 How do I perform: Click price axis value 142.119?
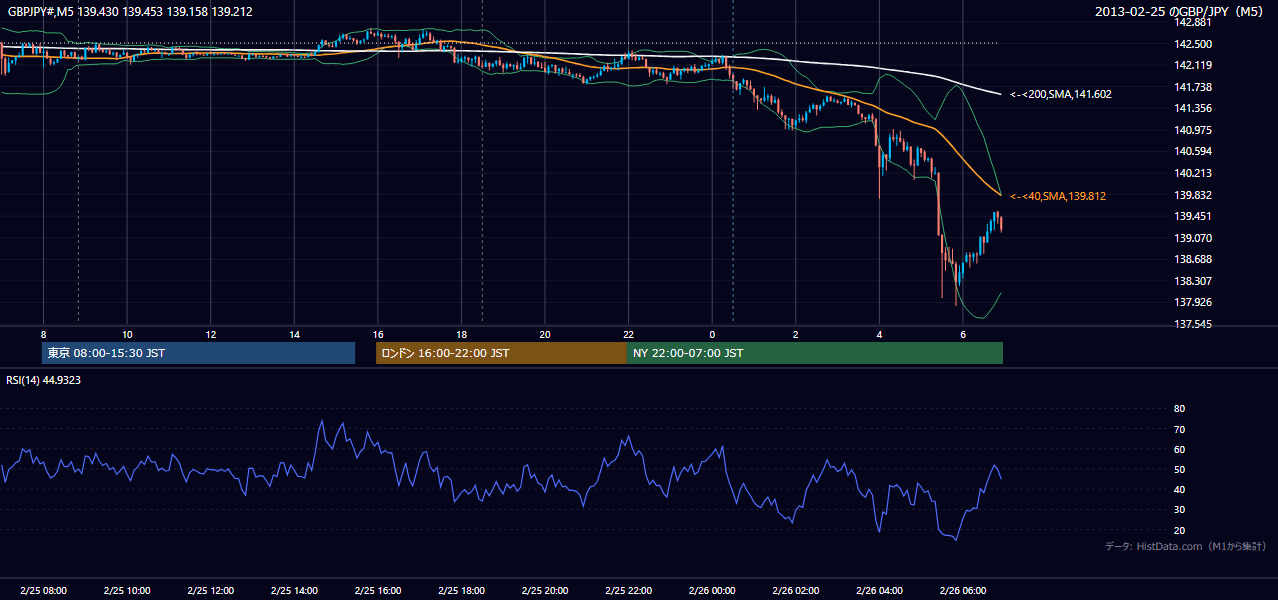click(x=1192, y=65)
